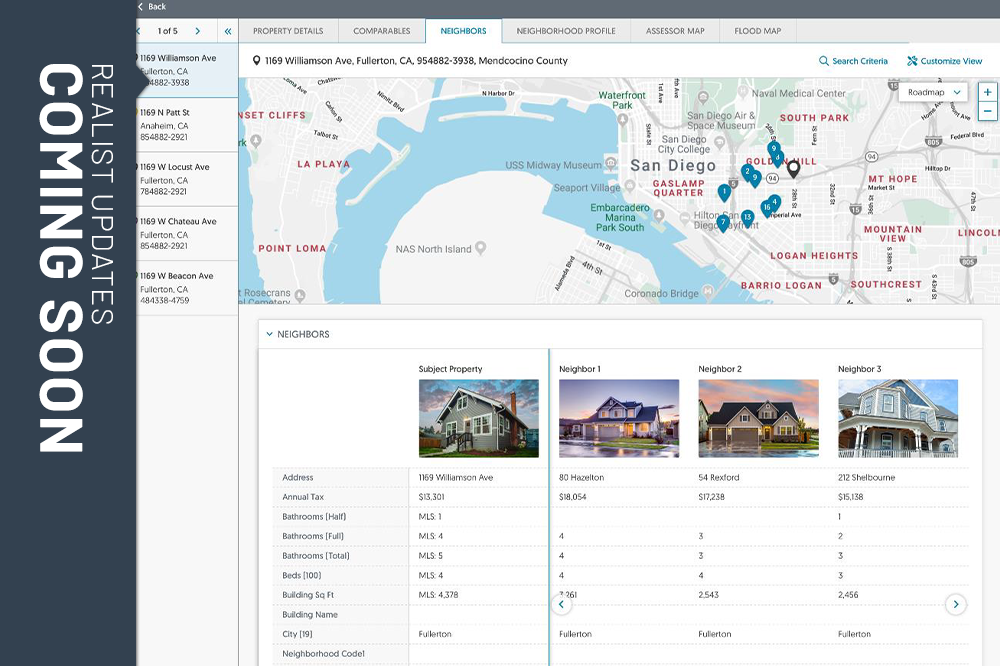Open the Subject Property photo
1000x666 pixels.
click(x=479, y=418)
